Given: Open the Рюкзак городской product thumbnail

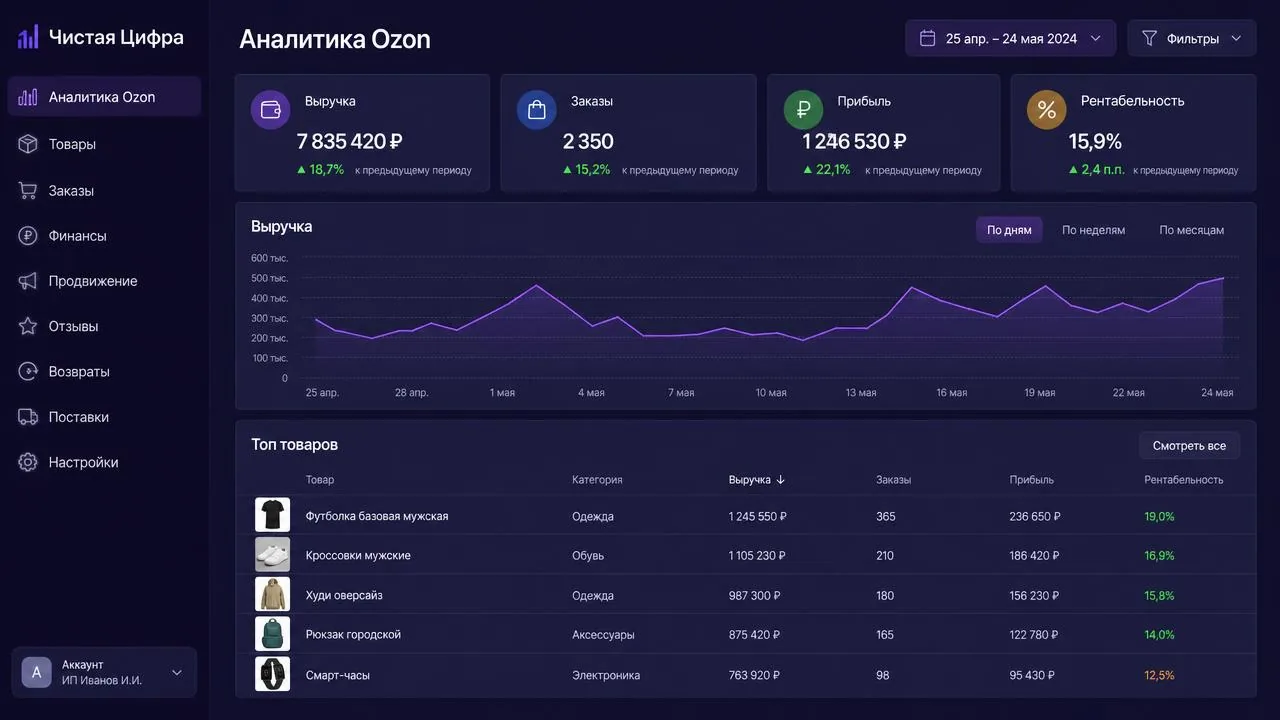Looking at the screenshot, I should [x=272, y=634].
